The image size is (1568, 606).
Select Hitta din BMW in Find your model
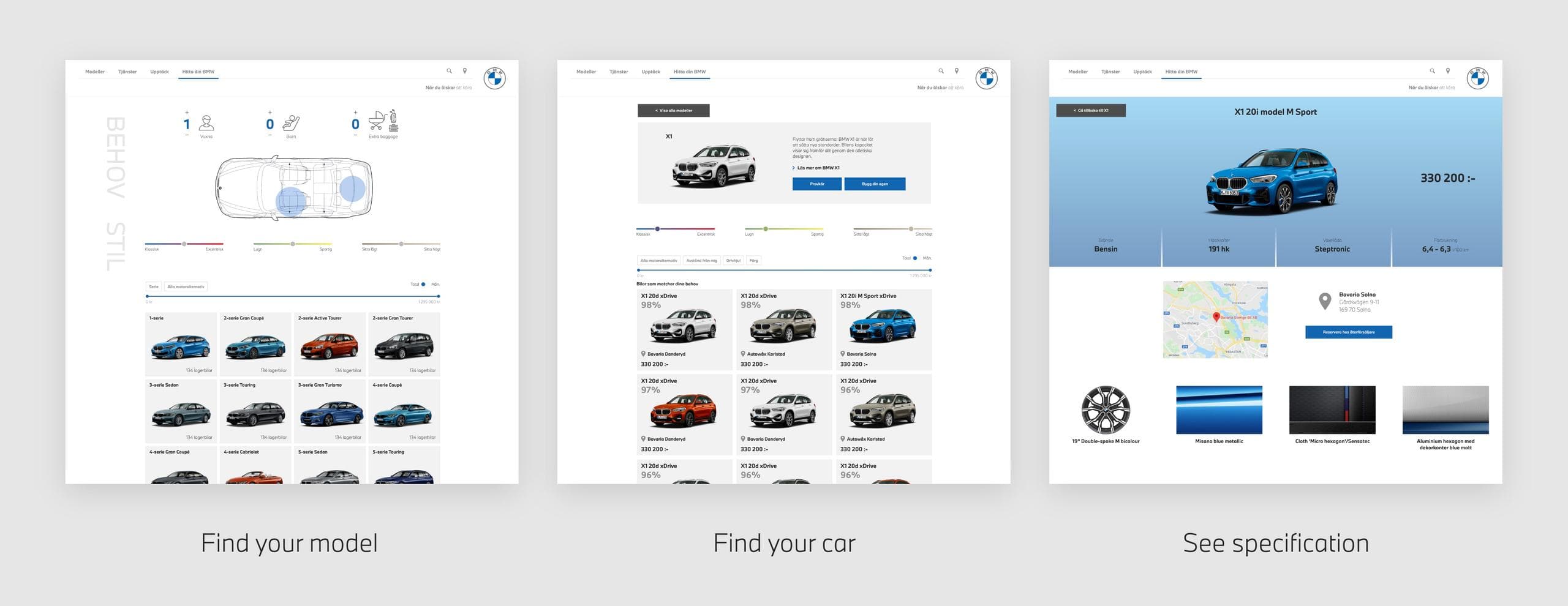click(x=198, y=72)
